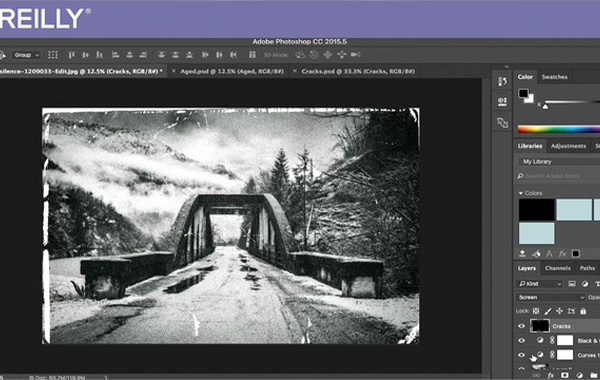
Task: Select 3D Scale camera icon
Action: [355, 55]
